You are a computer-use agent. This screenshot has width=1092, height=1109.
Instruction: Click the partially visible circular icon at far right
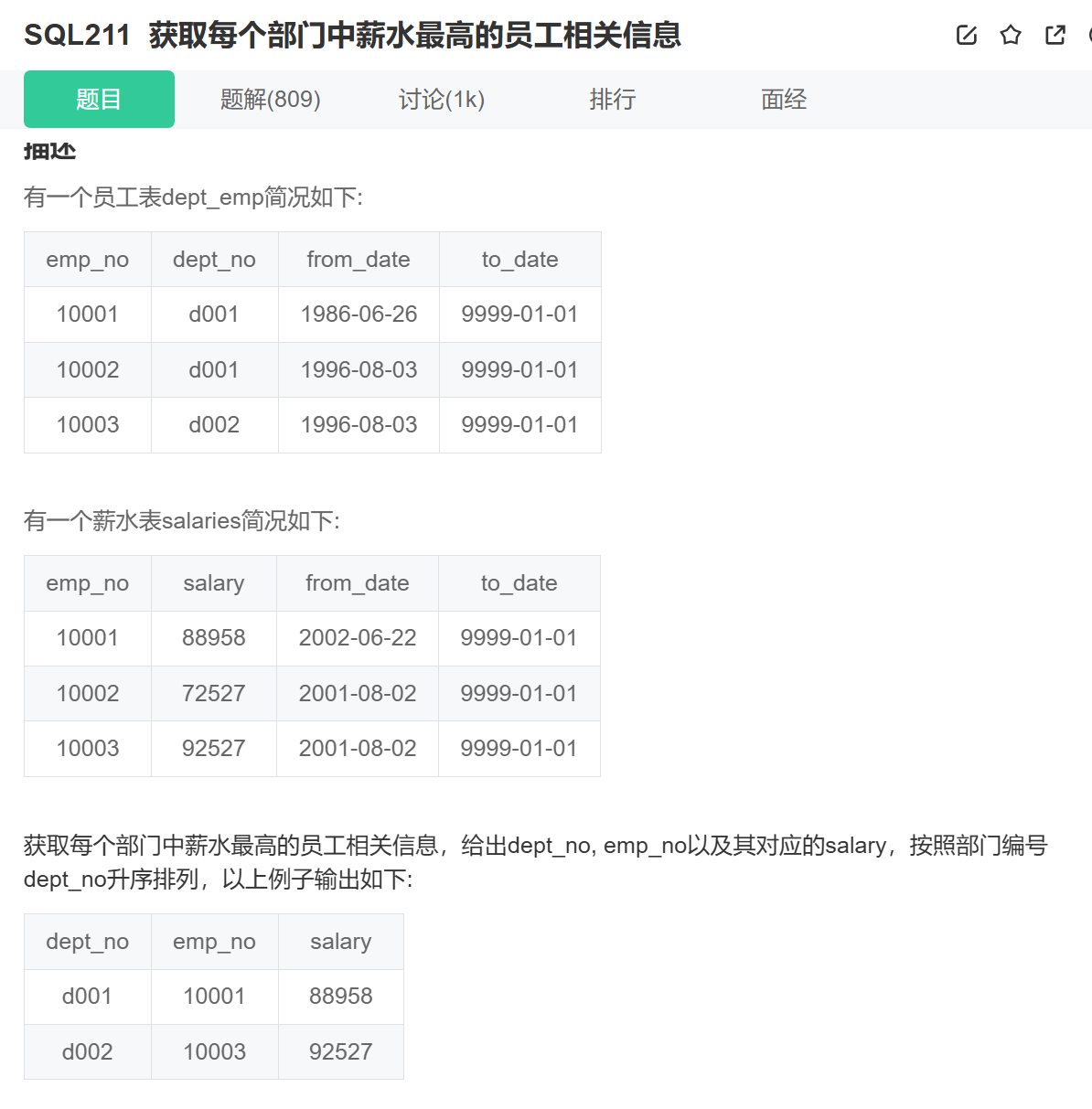(1088, 34)
